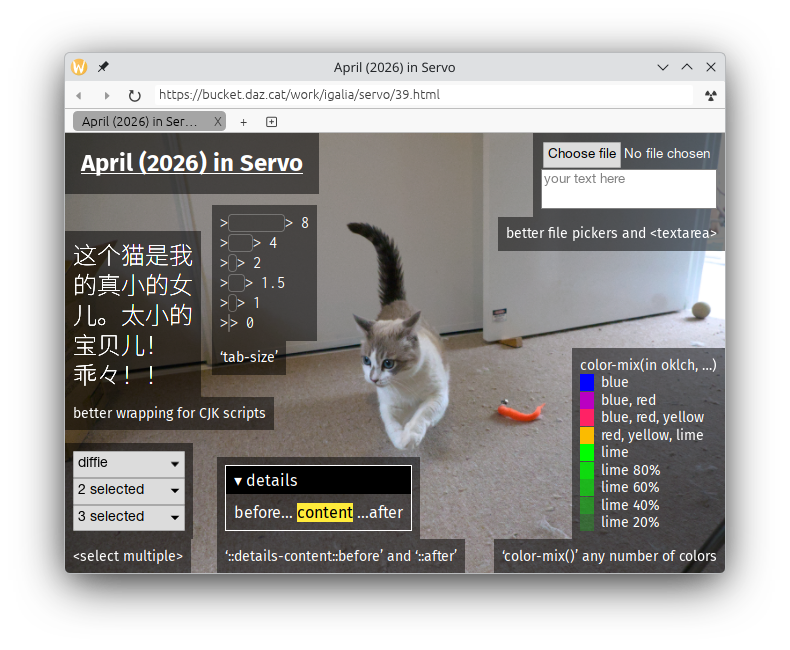This screenshot has height=650, width=790.
Task: Maximize the window with the up chevron
Action: coord(687,67)
